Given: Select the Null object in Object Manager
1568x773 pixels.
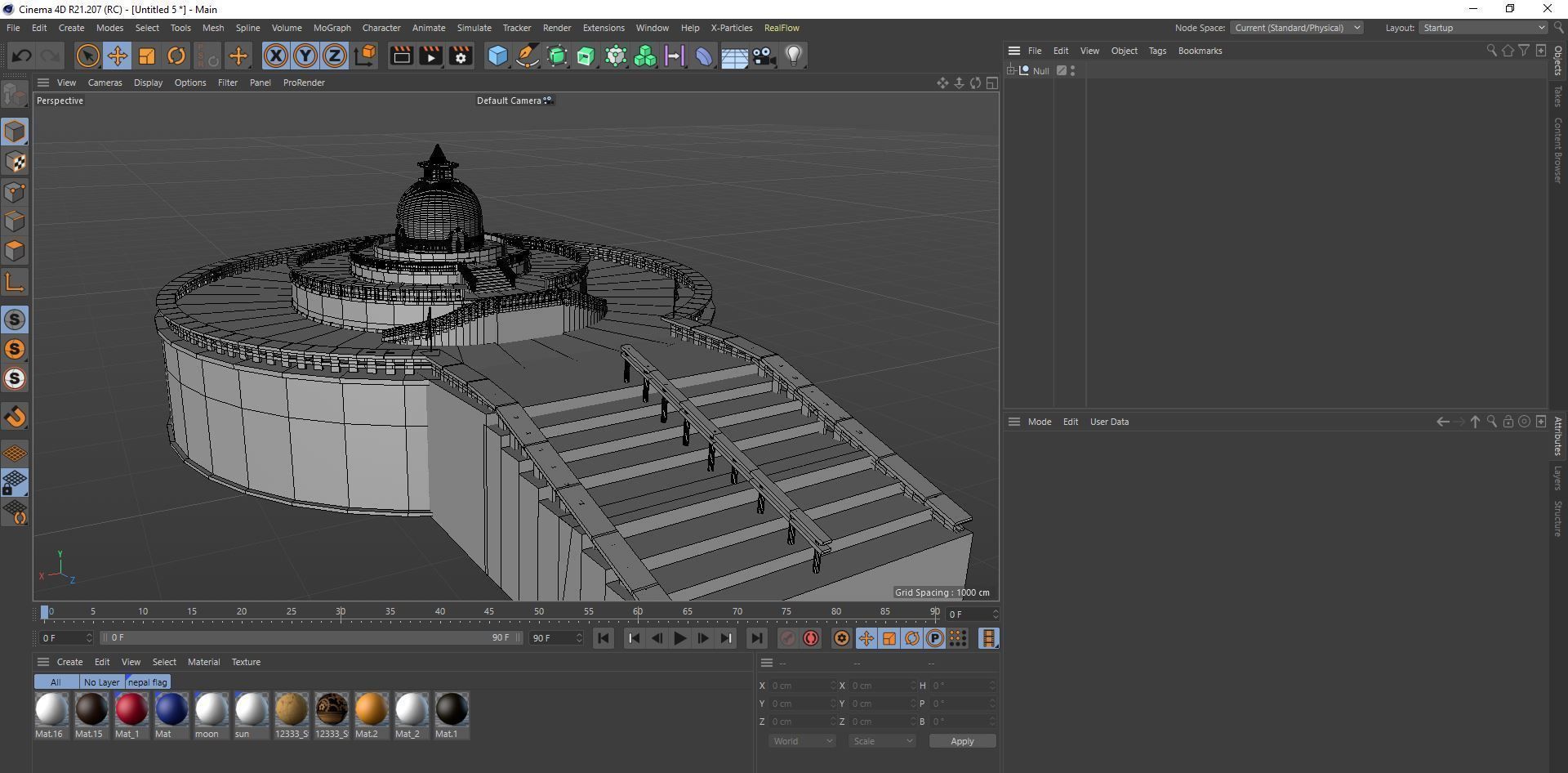Looking at the screenshot, I should (x=1040, y=71).
